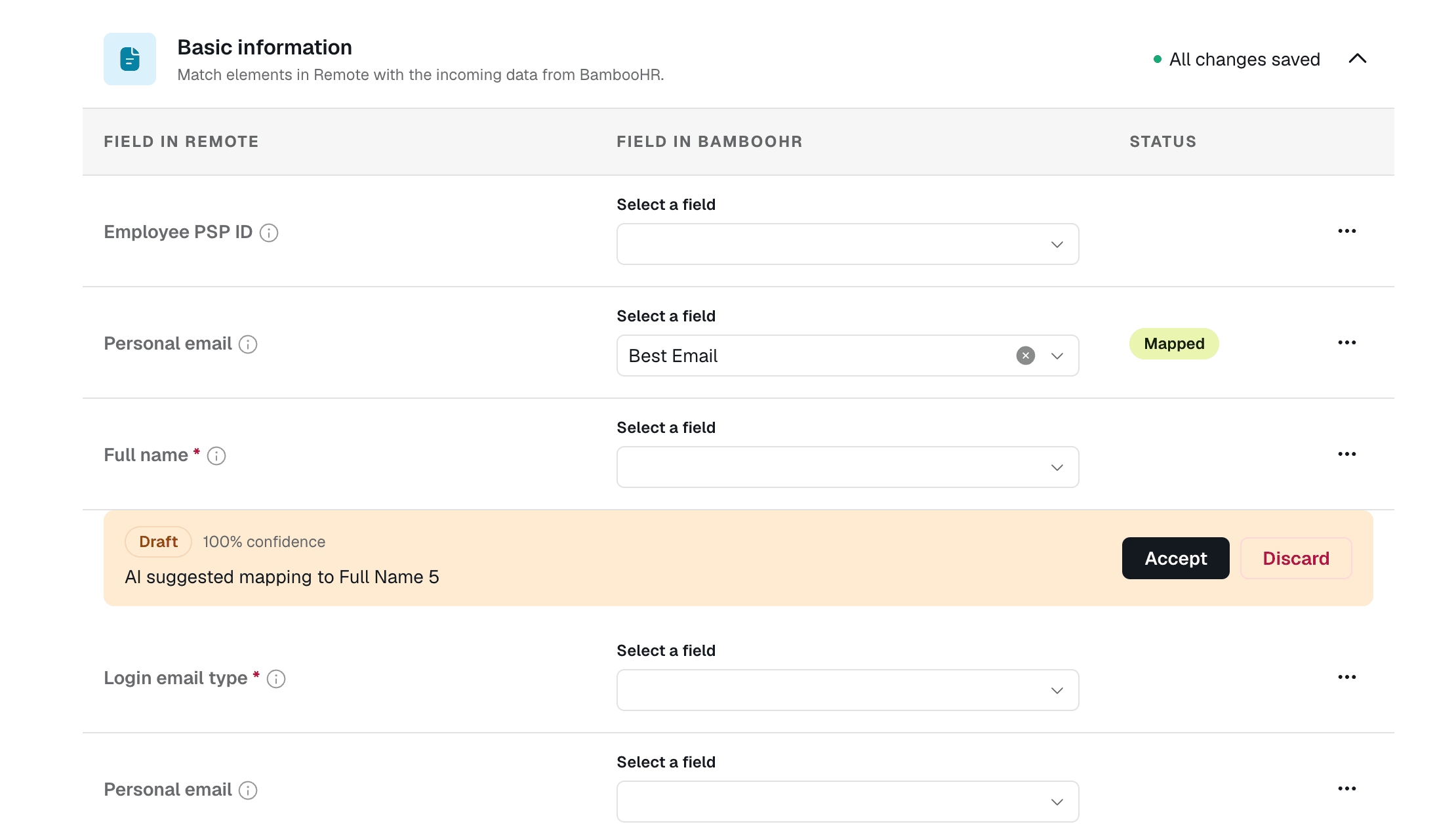The height and width of the screenshot is (837, 1456).
Task: Click the 100% confidence text
Action: click(x=264, y=542)
